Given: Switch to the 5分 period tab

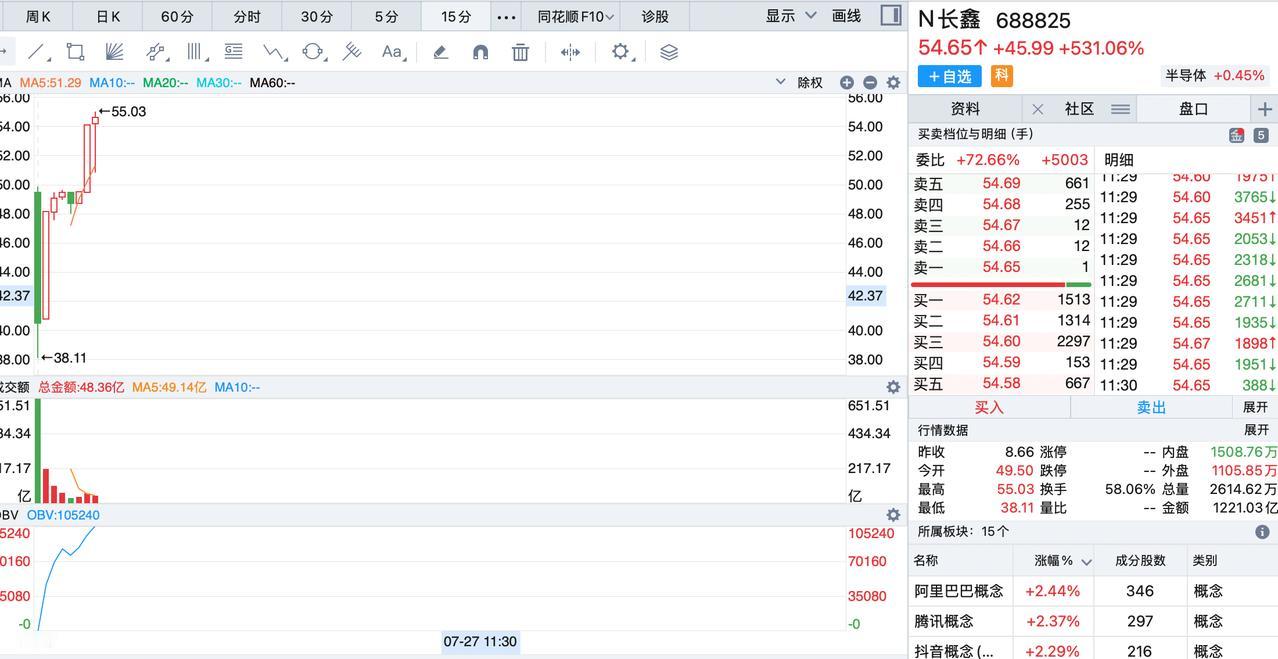Looking at the screenshot, I should click(x=386, y=16).
